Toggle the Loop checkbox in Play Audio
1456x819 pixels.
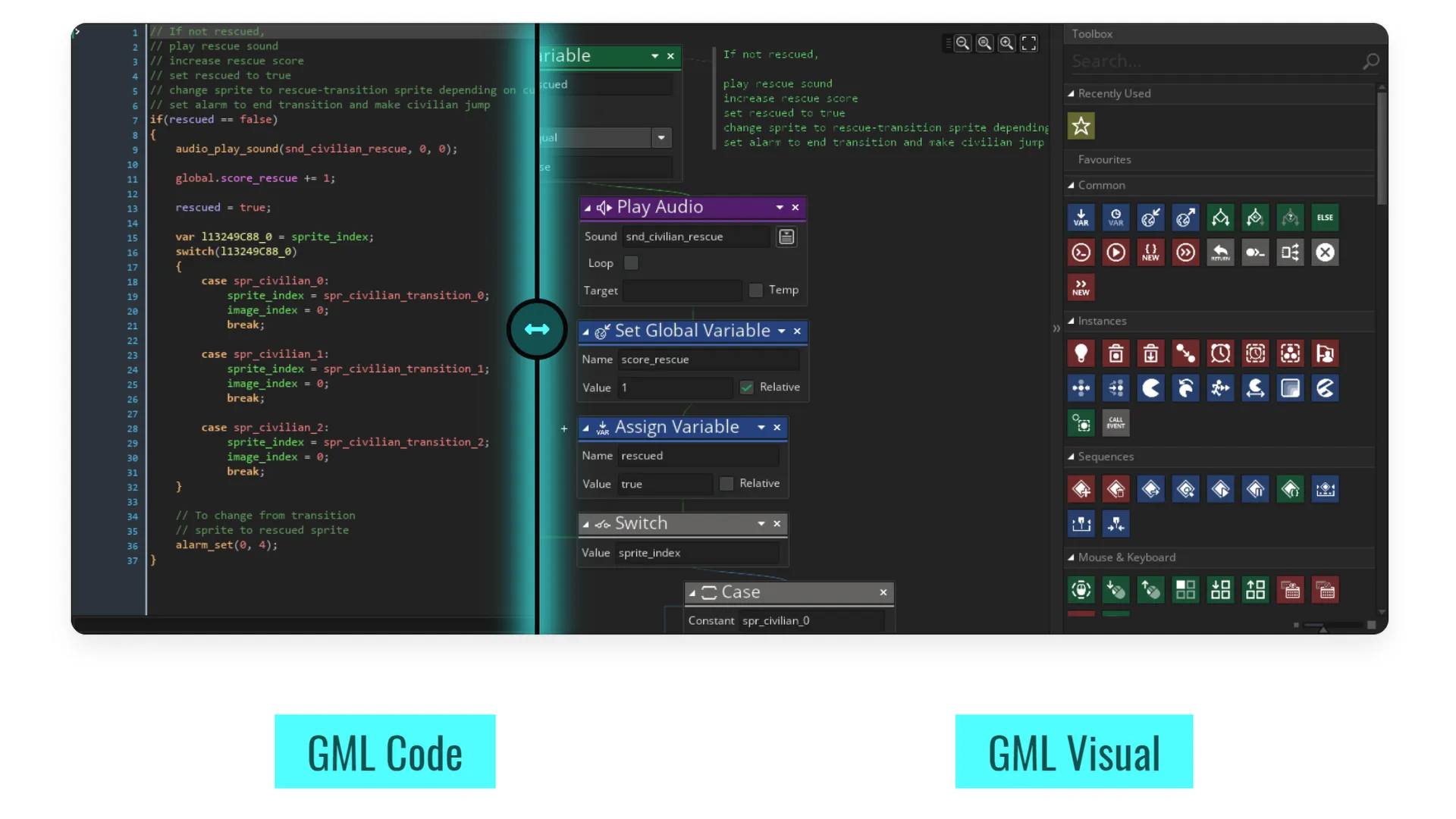pos(630,262)
